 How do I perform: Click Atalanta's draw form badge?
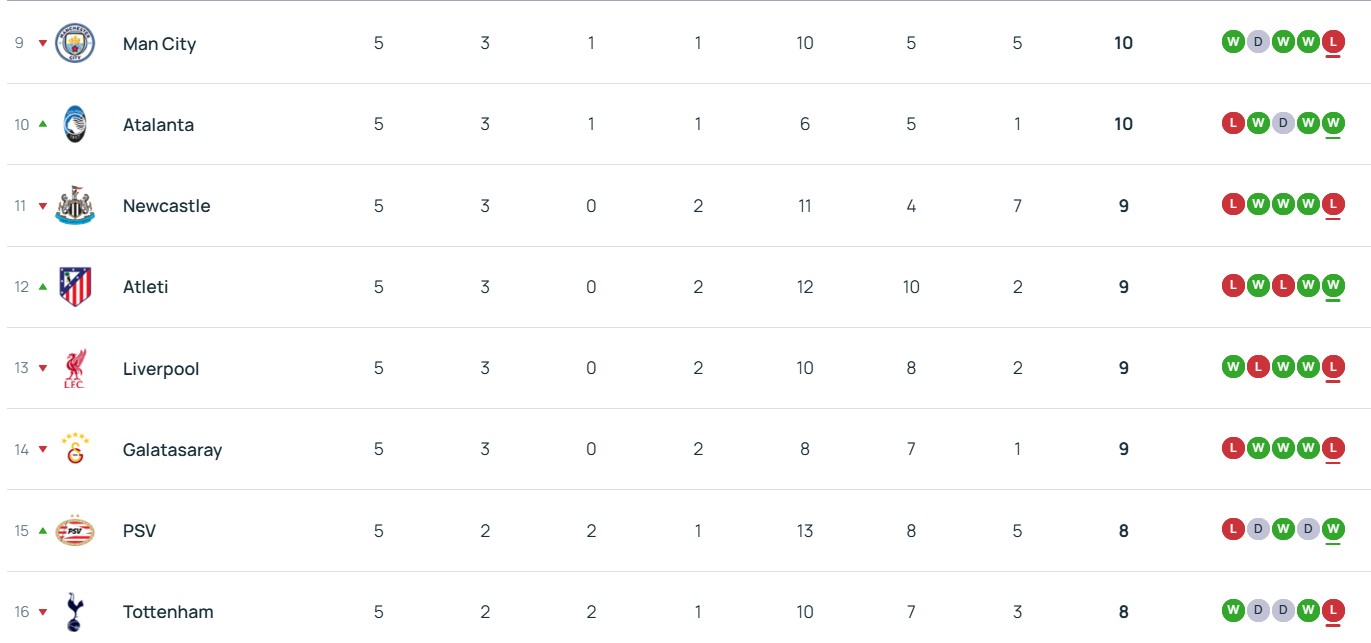click(1282, 123)
